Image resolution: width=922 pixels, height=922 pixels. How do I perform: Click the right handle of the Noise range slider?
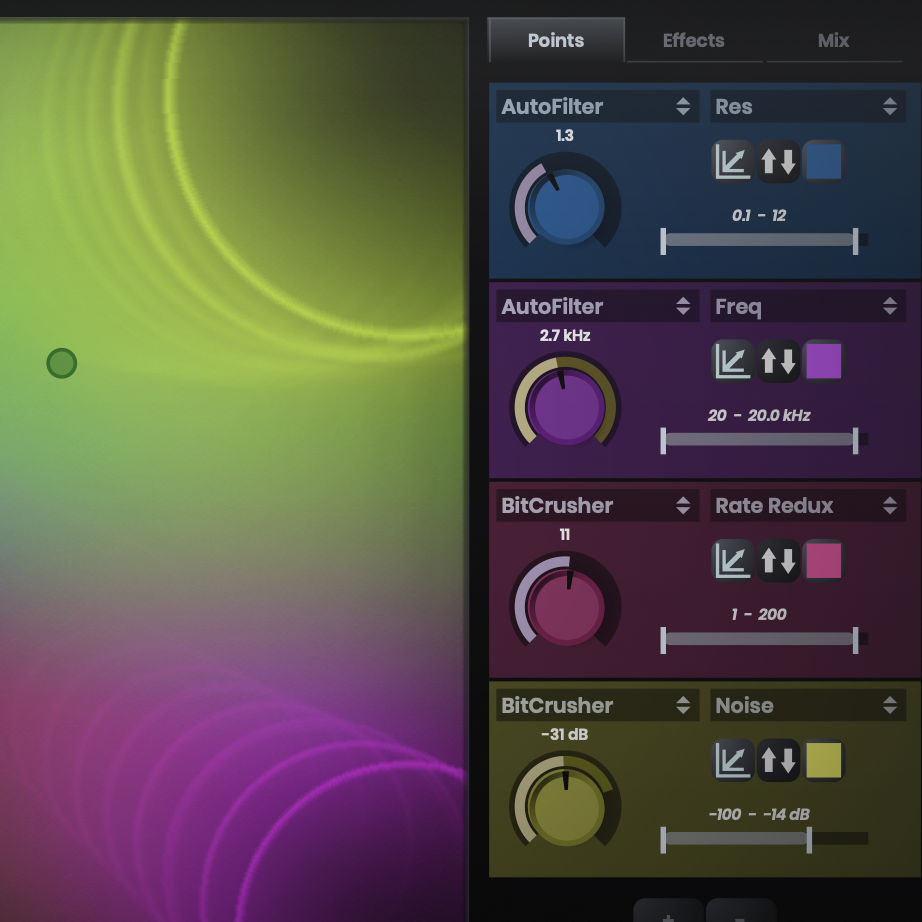[809, 840]
